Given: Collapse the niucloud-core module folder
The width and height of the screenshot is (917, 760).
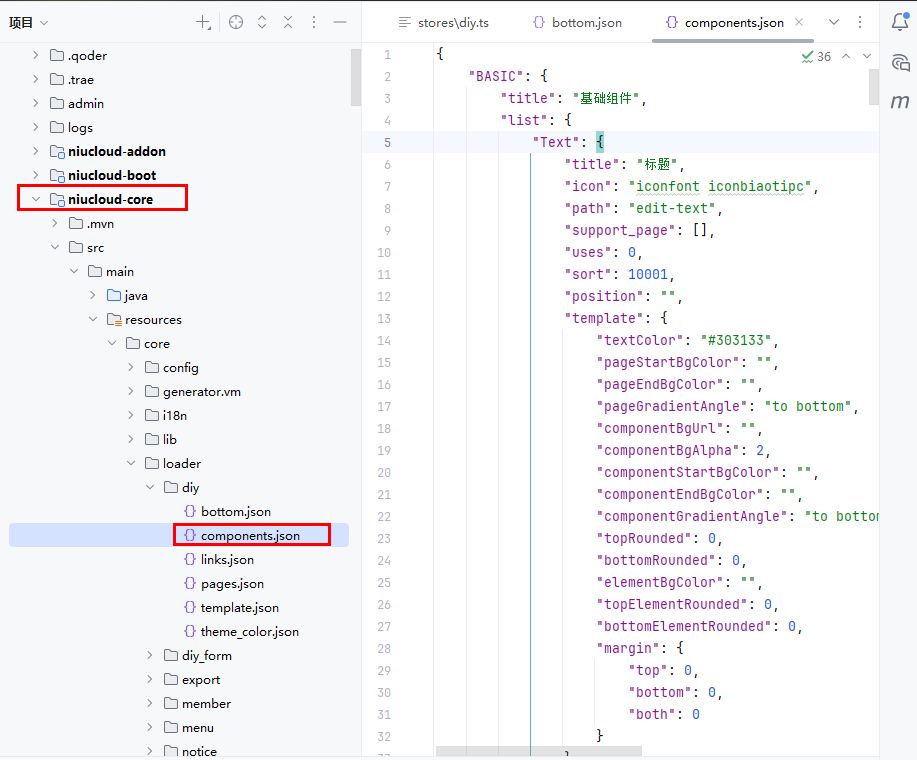Looking at the screenshot, I should click(x=36, y=200).
